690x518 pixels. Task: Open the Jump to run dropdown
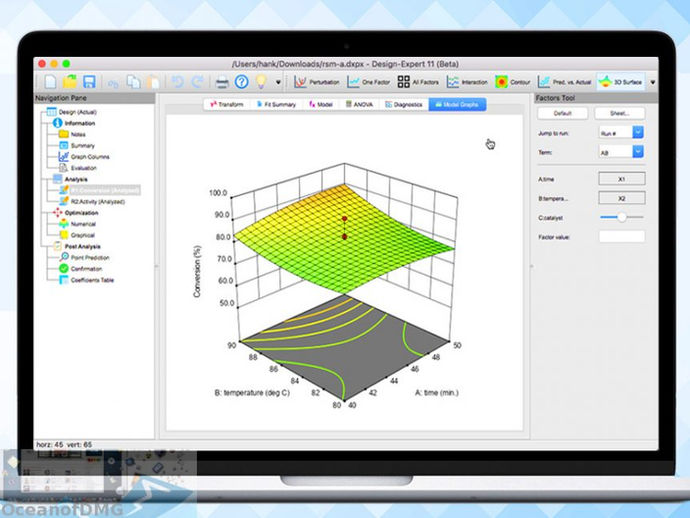coord(621,133)
